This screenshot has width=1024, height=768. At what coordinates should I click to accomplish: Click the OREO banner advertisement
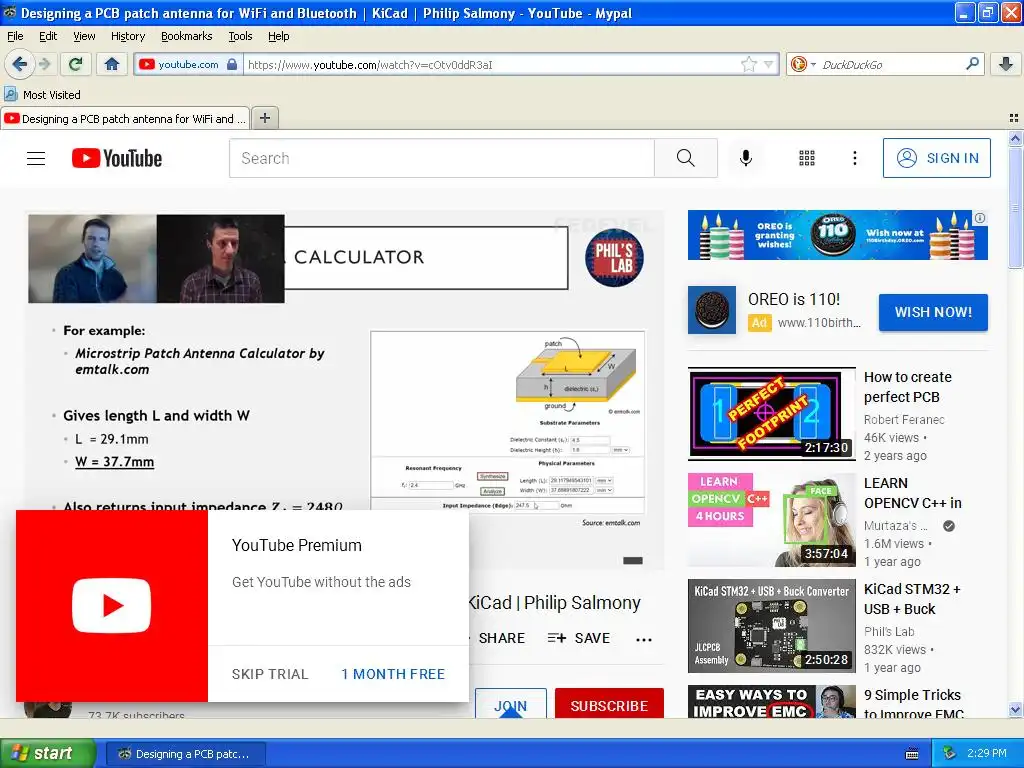click(837, 235)
